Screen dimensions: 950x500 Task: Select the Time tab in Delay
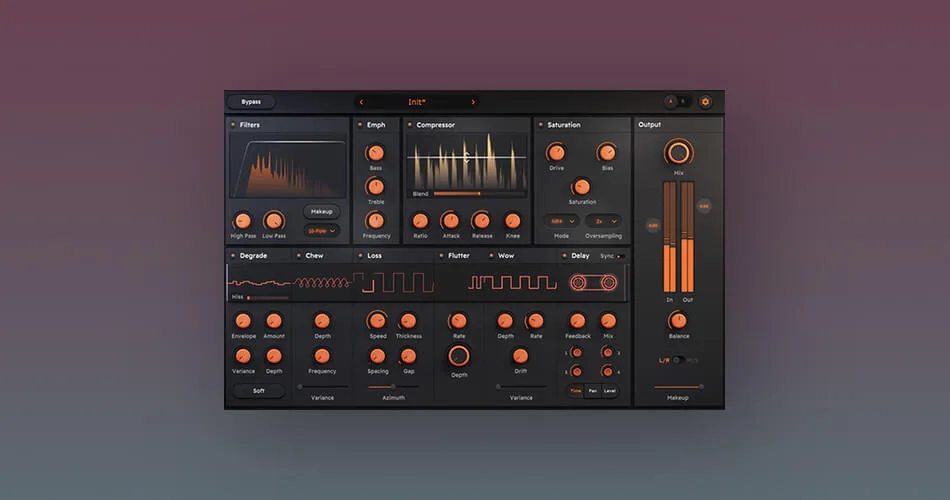coord(576,391)
